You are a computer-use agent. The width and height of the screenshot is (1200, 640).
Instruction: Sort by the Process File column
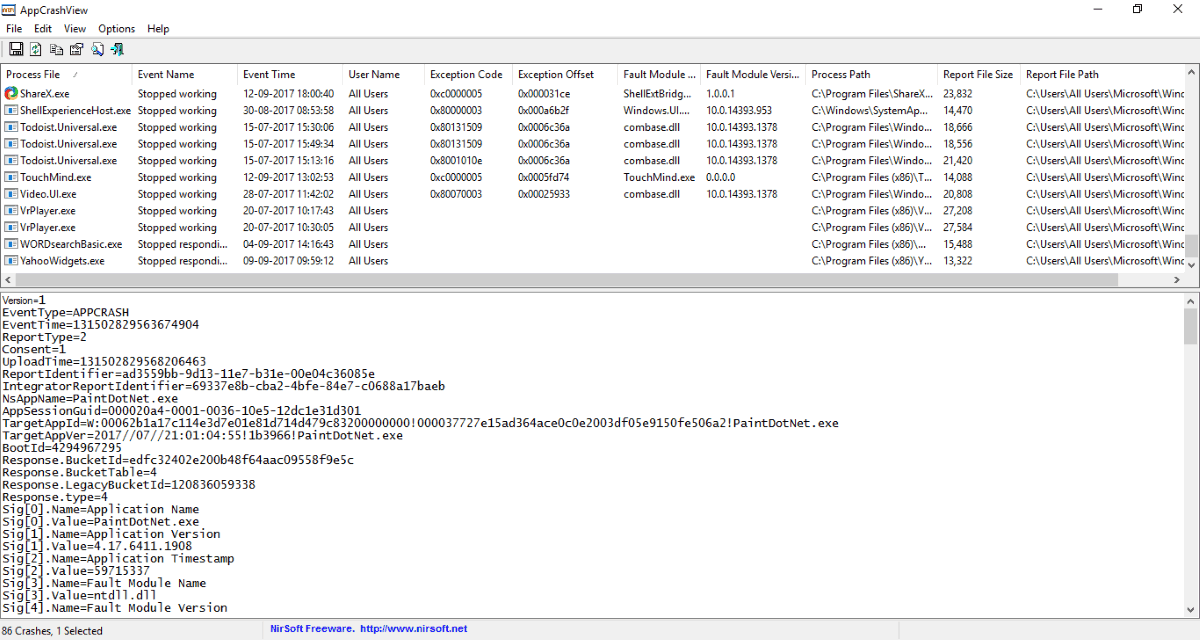(67, 74)
